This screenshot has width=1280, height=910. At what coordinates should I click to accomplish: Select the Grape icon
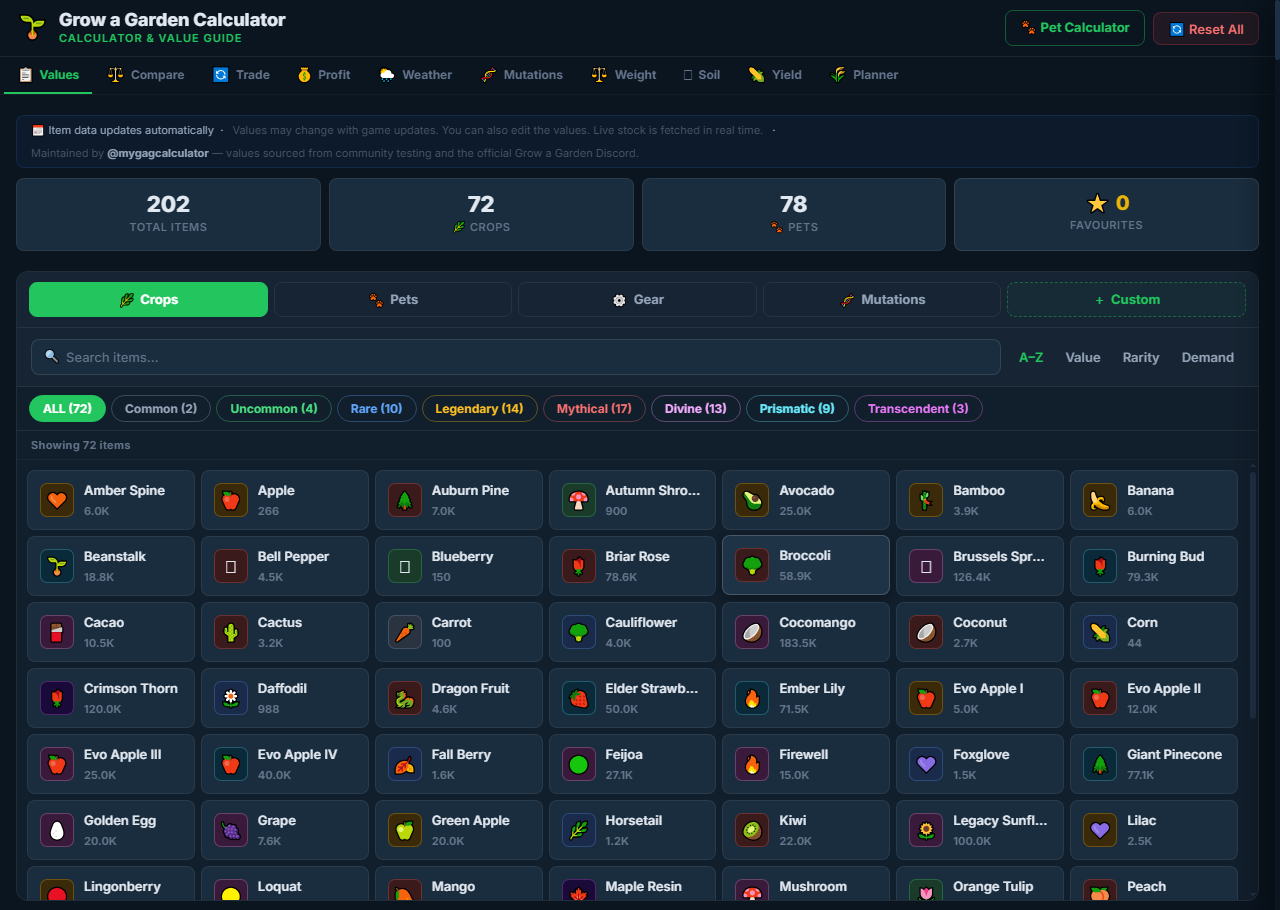[231, 830]
